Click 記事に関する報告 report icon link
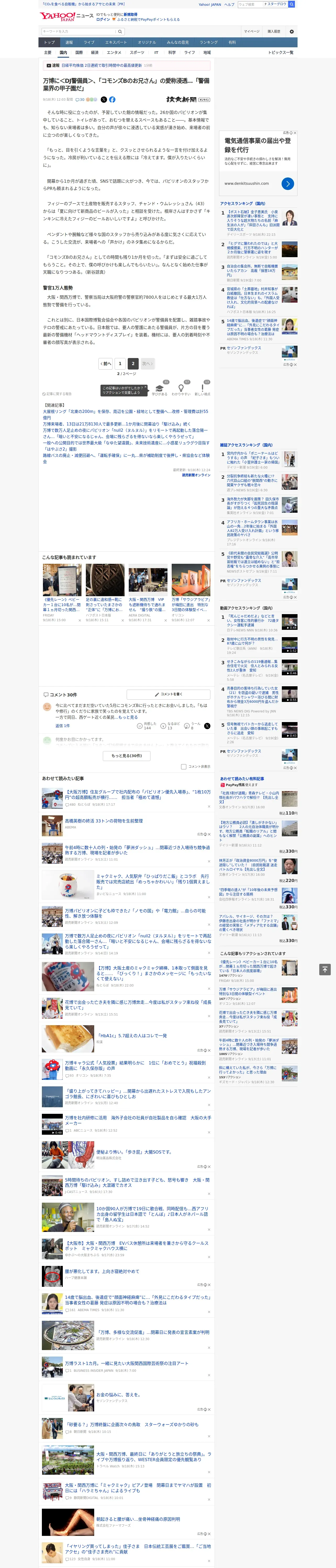 (x=57, y=394)
